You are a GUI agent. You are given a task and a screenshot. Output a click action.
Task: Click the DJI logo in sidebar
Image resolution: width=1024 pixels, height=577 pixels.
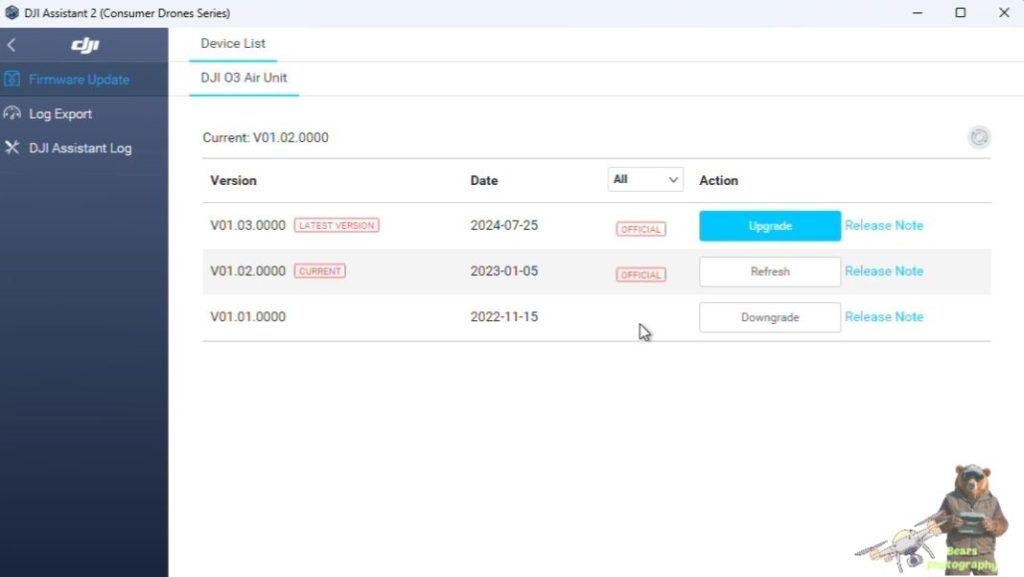click(x=85, y=45)
